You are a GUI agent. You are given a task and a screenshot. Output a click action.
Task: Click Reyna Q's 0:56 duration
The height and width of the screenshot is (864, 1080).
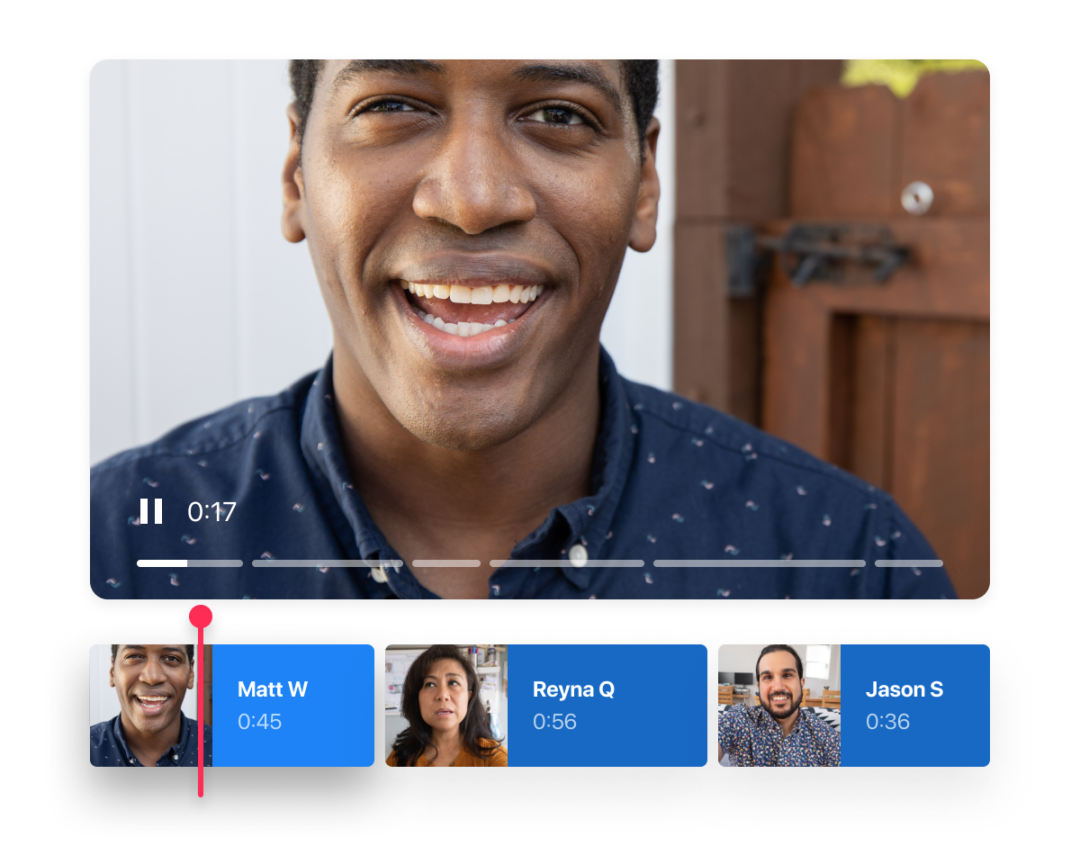click(554, 721)
